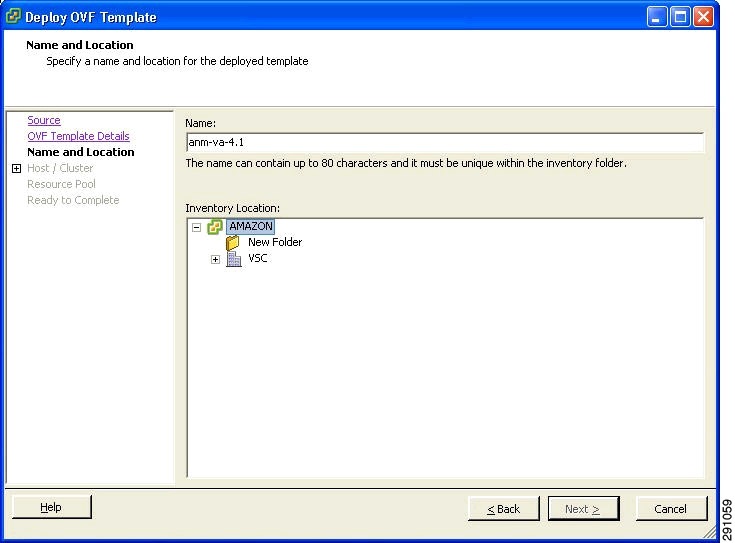Maximize the Deploy OVF Template window

coord(680,17)
